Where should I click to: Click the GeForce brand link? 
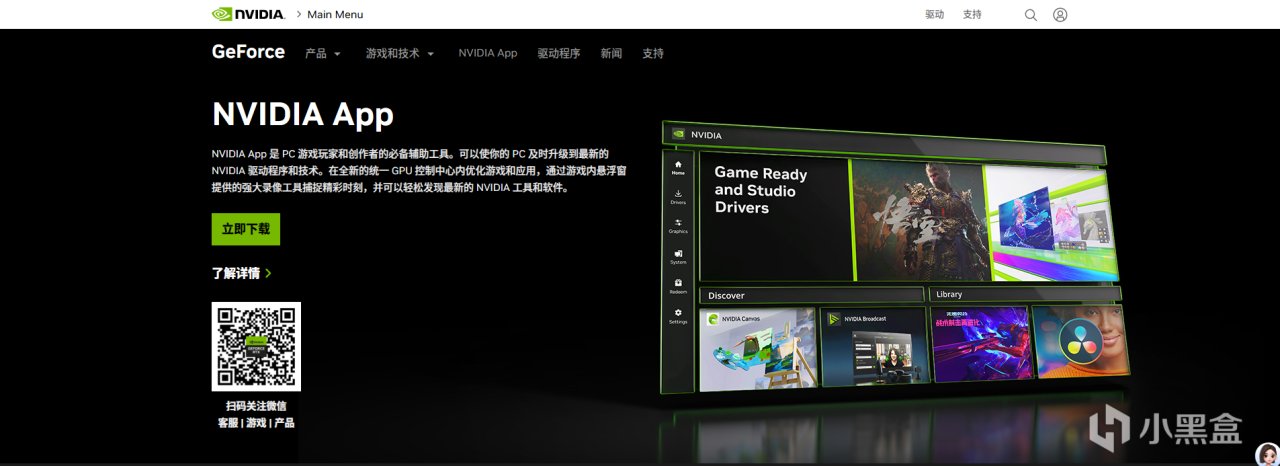point(248,52)
